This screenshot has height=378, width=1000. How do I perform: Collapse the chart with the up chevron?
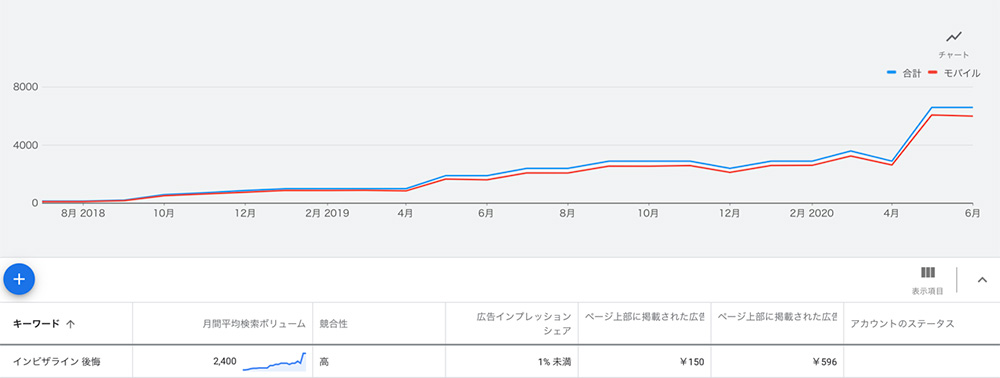point(982,279)
